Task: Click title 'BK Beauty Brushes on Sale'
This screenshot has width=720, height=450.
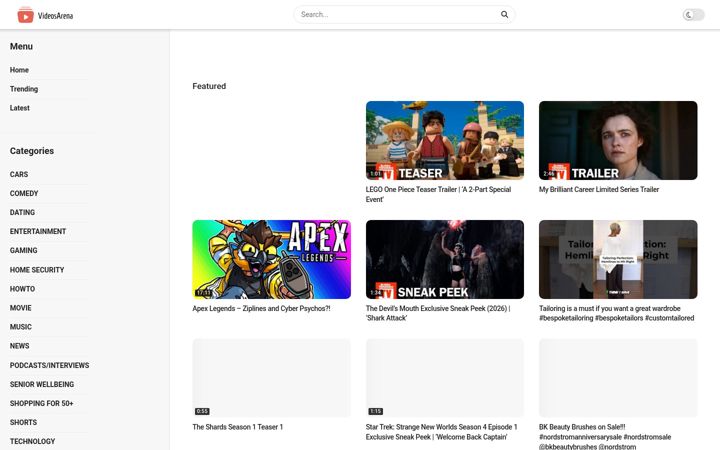Action: click(x=605, y=436)
